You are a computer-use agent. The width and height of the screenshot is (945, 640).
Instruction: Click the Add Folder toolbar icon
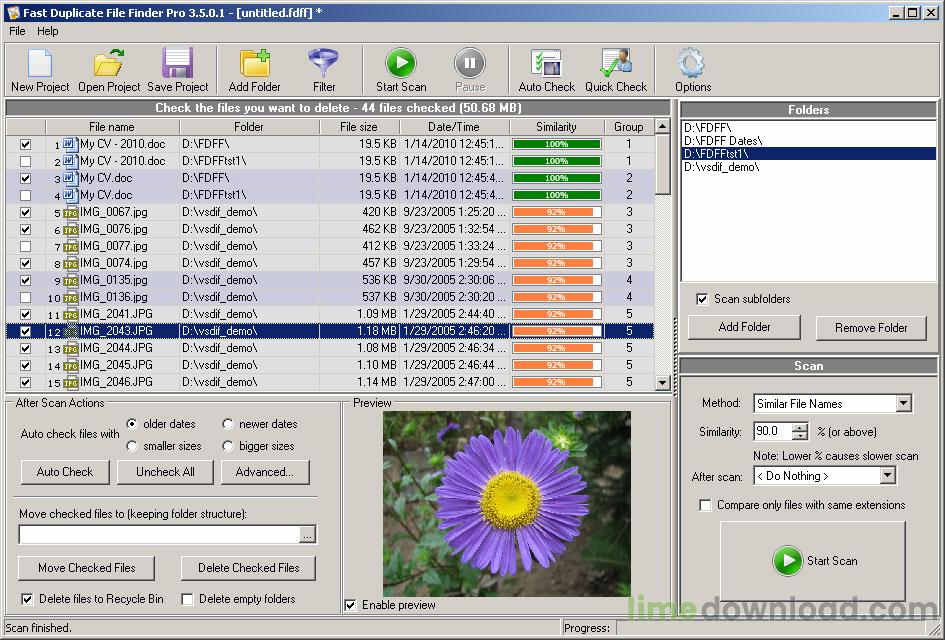pos(253,63)
